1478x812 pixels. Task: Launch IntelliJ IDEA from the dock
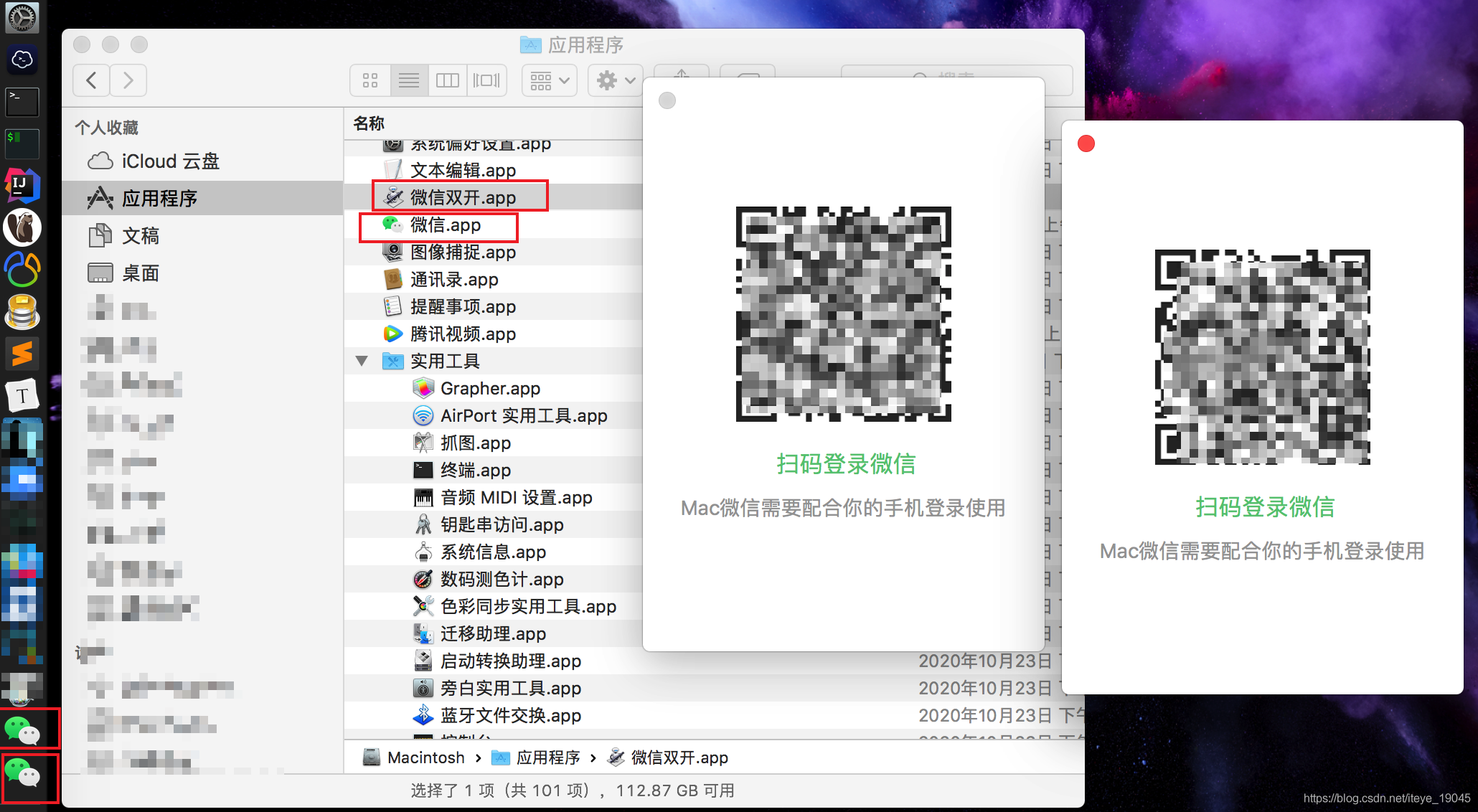[22, 185]
